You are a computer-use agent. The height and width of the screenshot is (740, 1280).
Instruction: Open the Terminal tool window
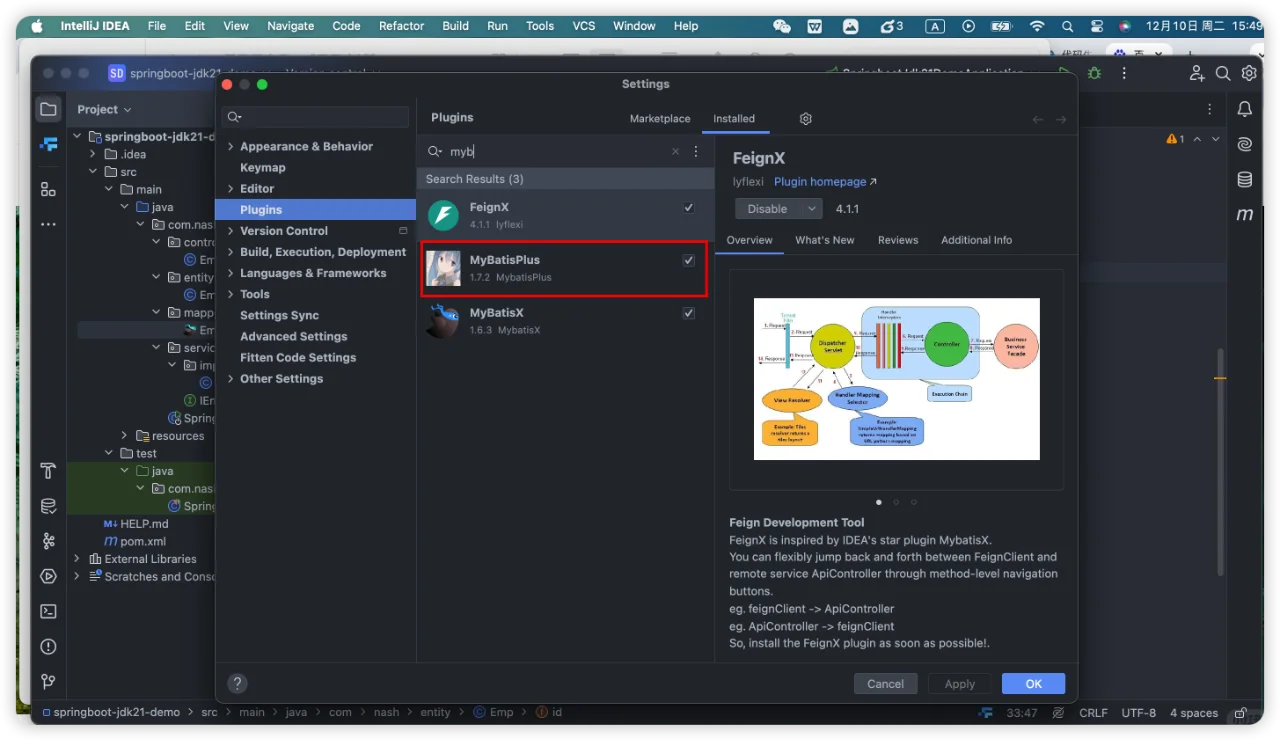tap(48, 611)
